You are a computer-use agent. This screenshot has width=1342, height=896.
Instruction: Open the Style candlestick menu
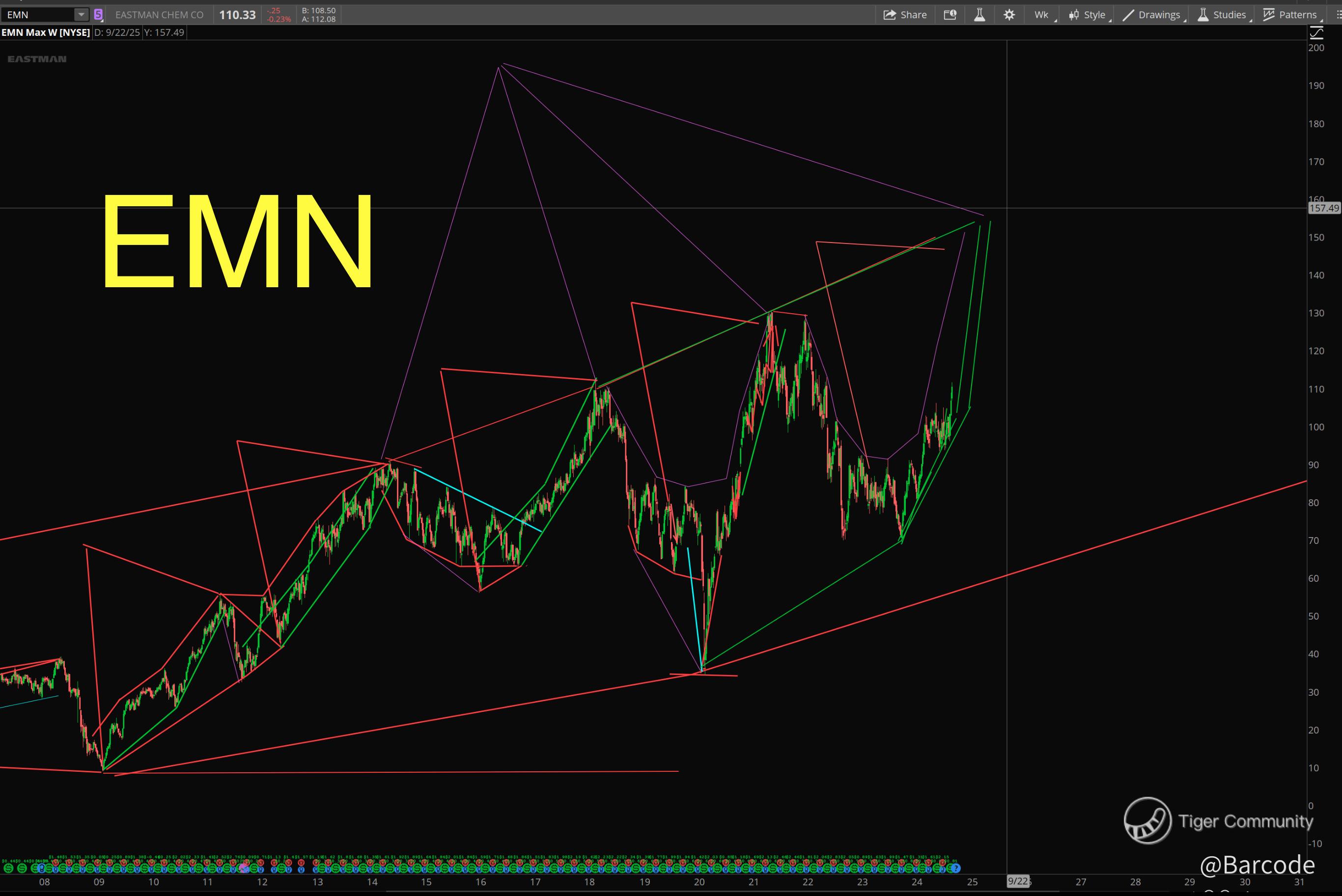coord(1088,15)
